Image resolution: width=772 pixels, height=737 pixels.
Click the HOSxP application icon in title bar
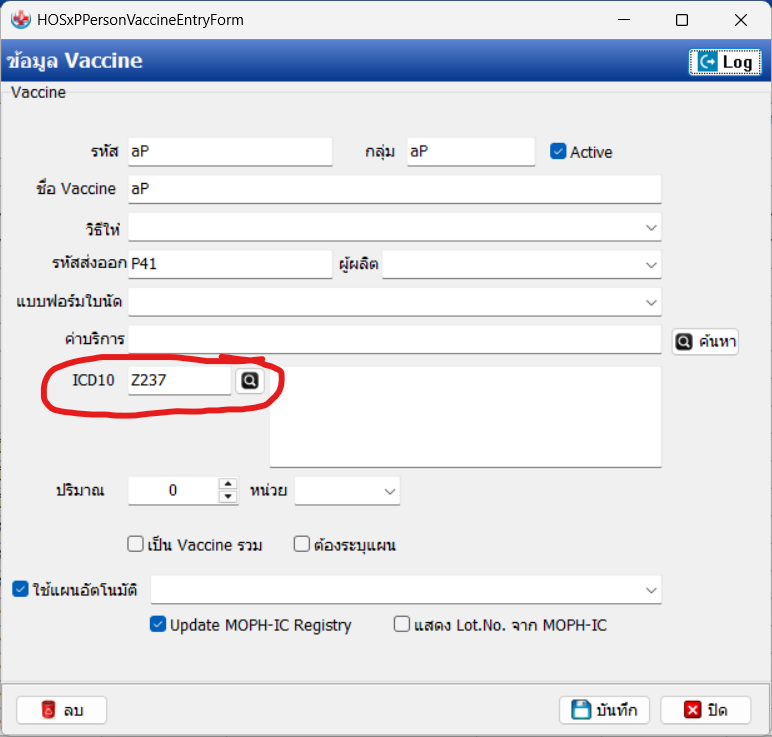coord(19,20)
